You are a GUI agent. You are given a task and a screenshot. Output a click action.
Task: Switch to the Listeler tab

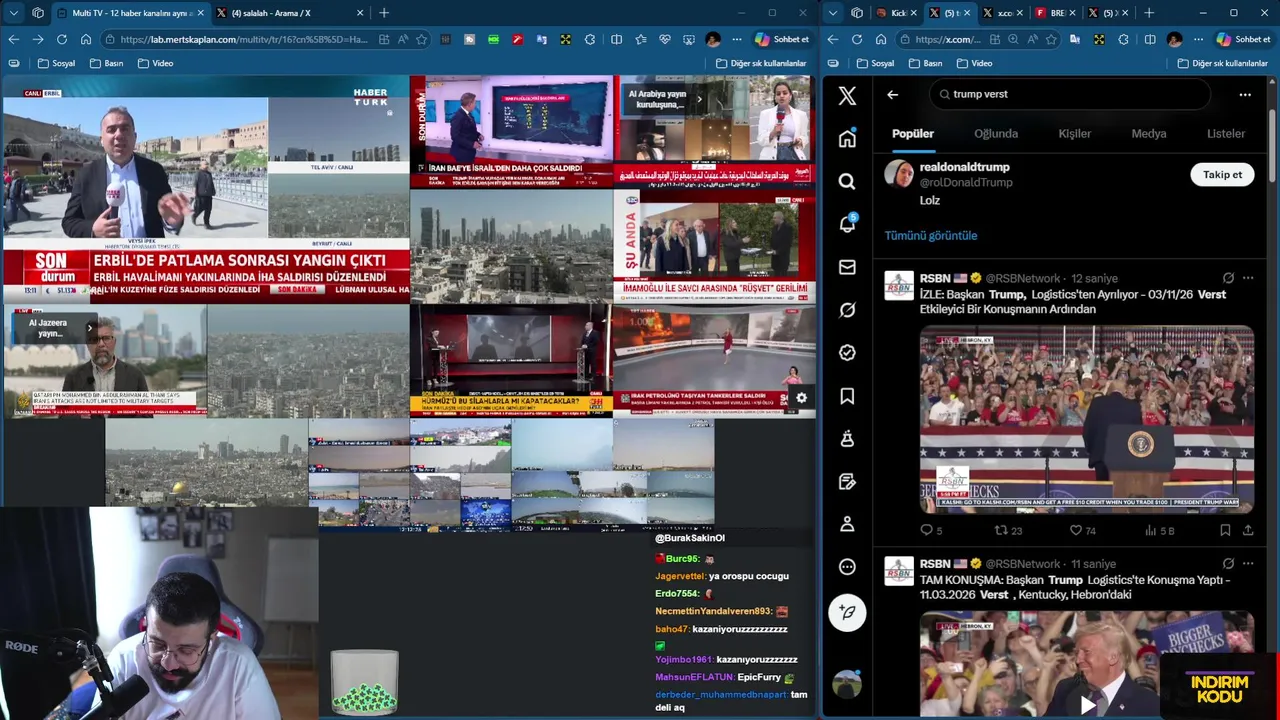(1226, 134)
